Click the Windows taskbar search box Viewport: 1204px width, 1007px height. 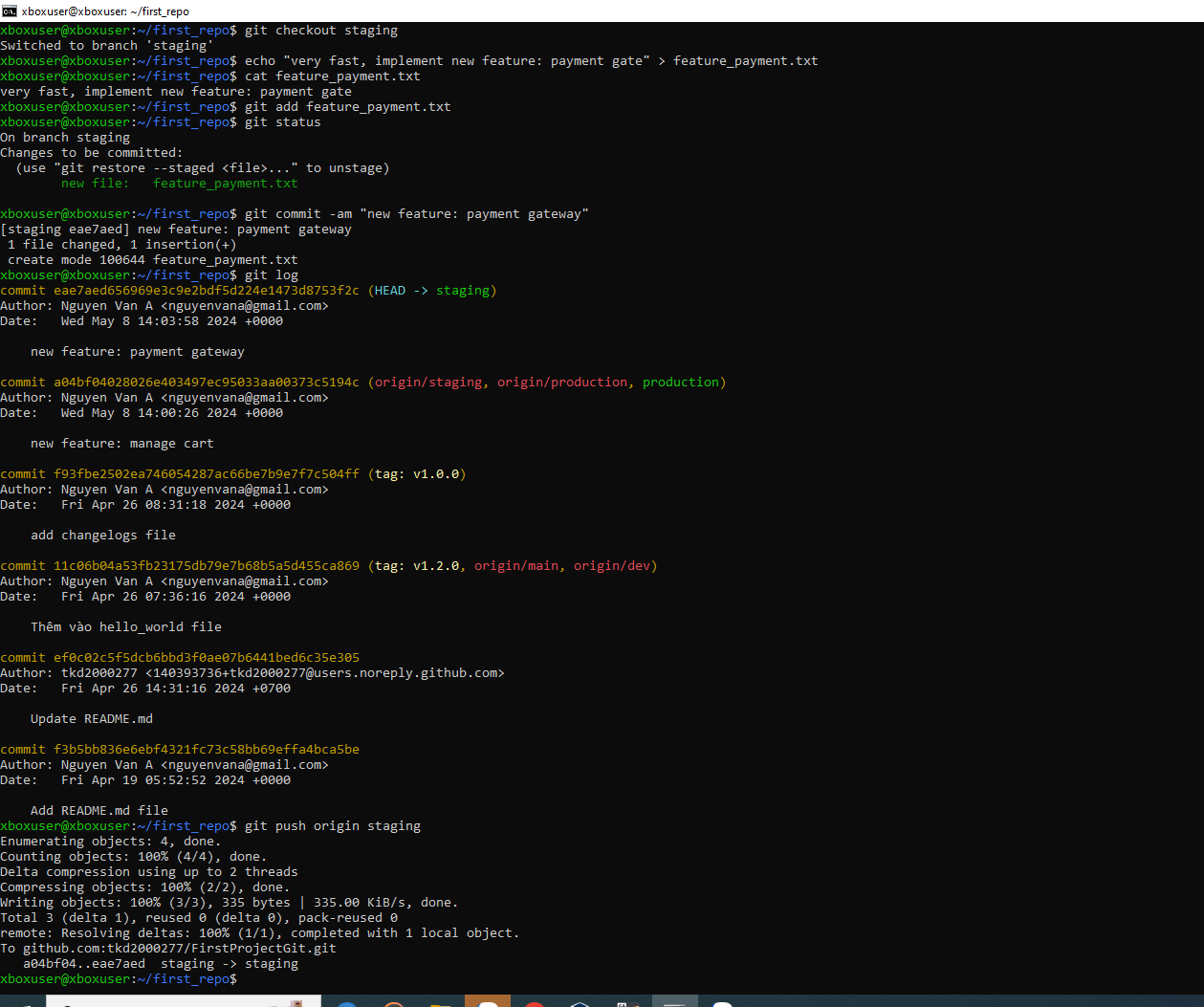(172, 1001)
